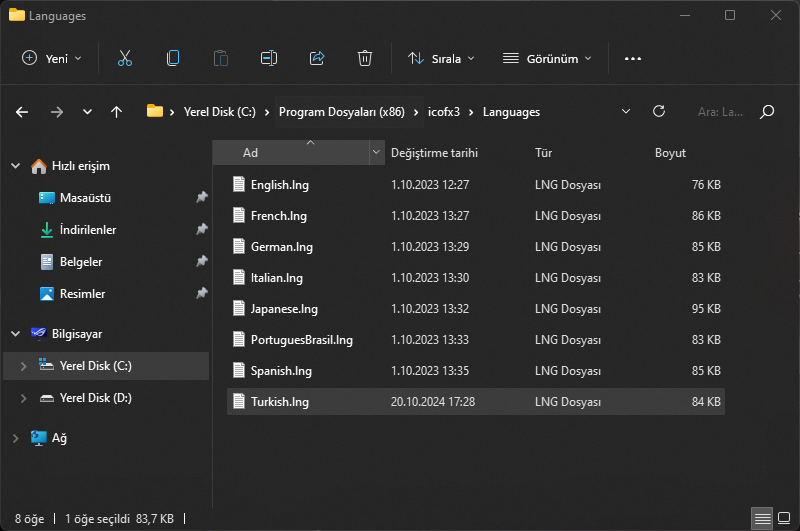Open the Yeni new item dropdown
Screen dimensions: 800x531
point(52,58)
